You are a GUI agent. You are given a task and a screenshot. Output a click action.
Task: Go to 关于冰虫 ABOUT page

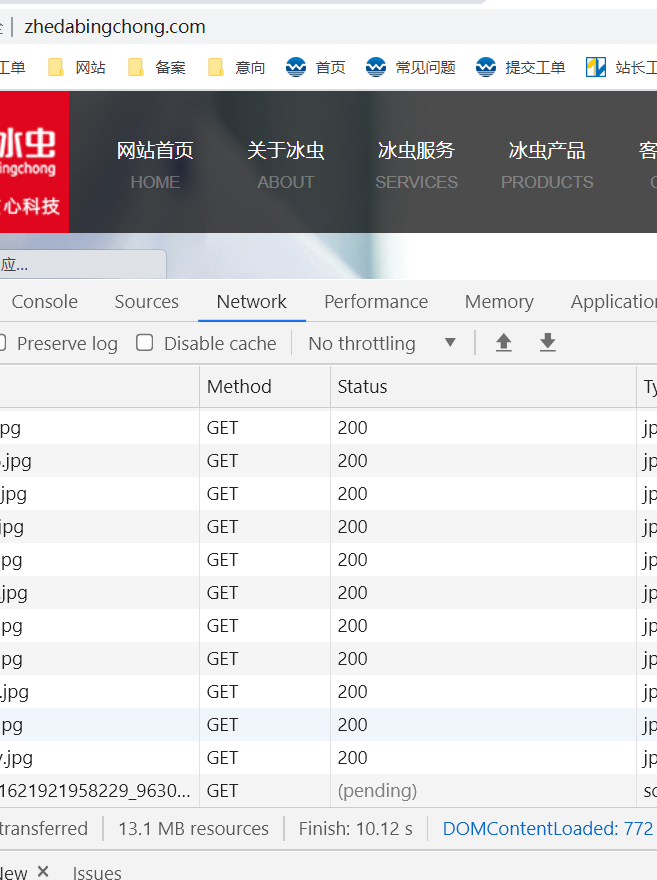tap(286, 164)
